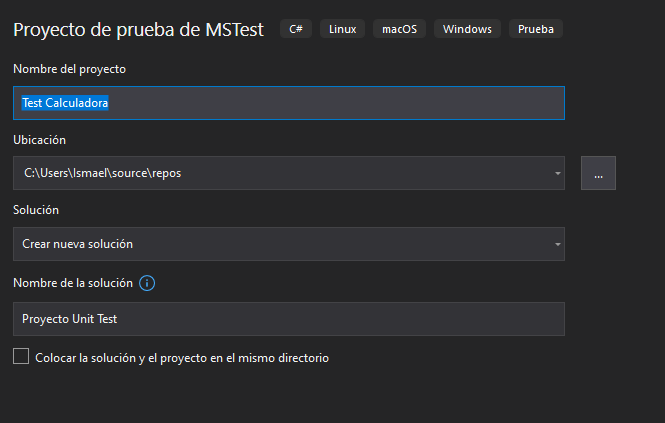
Task: Open the Solución combo box arrow
Action: click(558, 244)
